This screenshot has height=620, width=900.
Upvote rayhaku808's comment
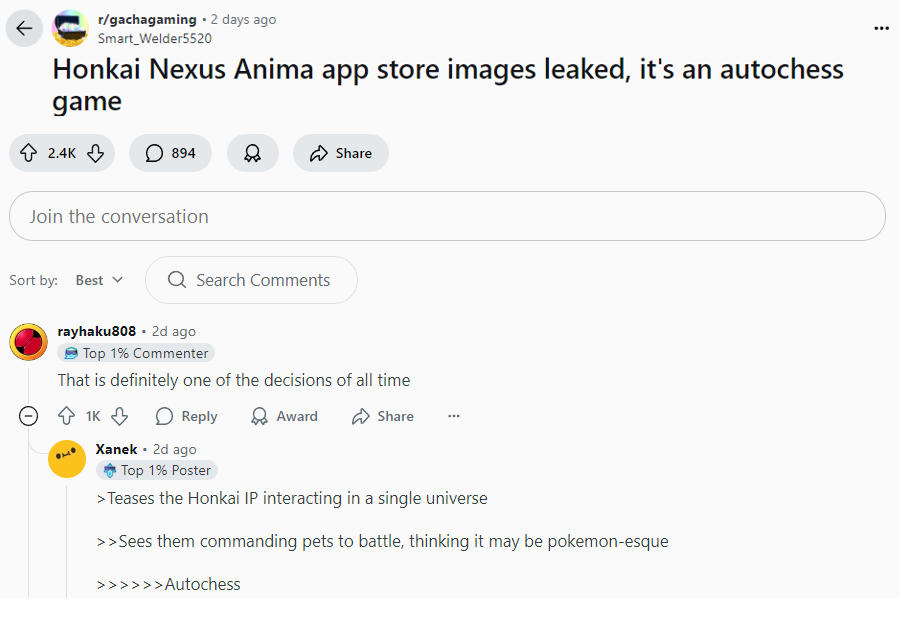[67, 416]
